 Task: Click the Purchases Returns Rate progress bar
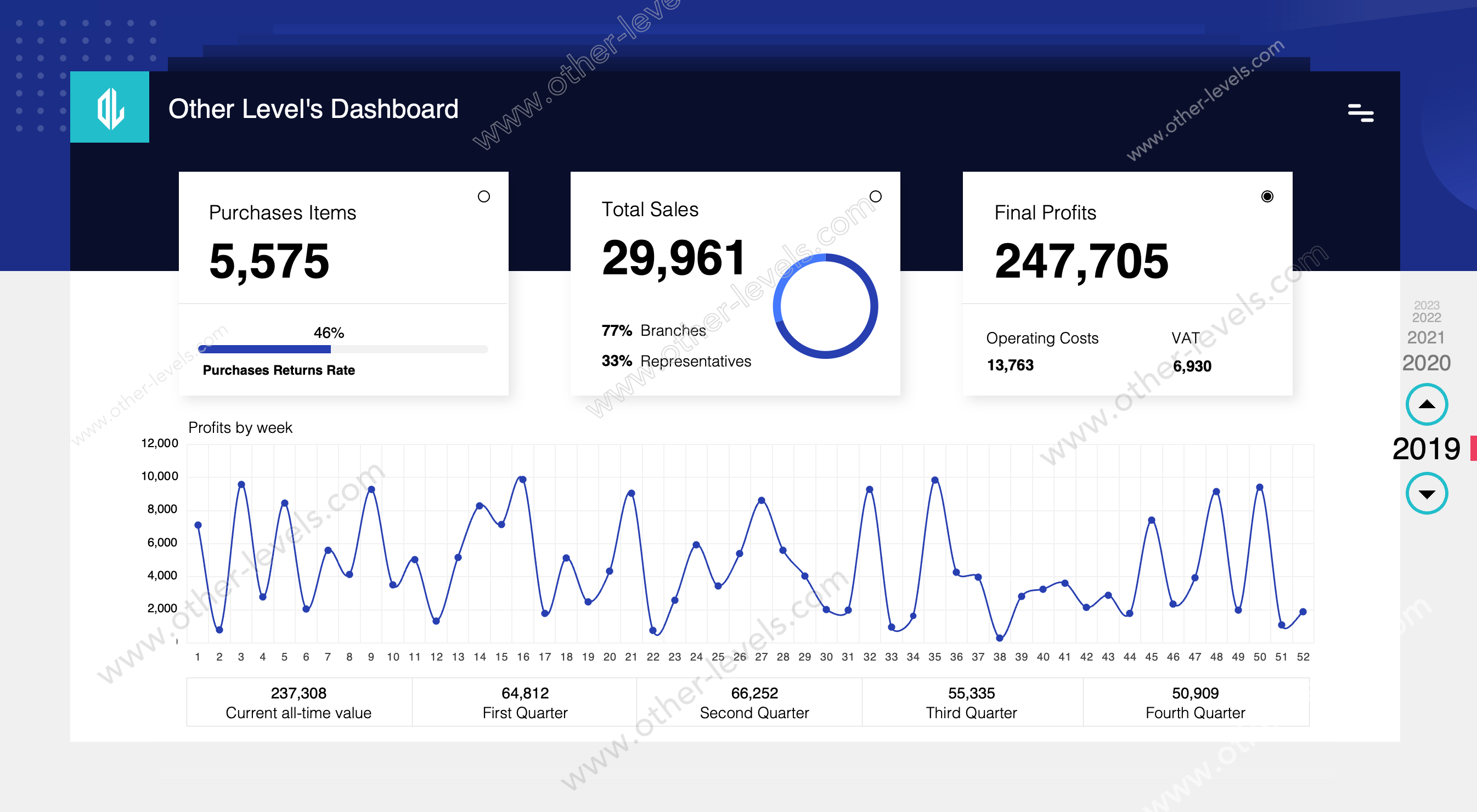point(342,349)
